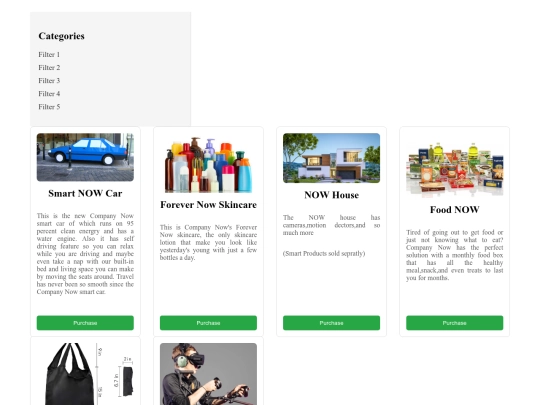Click the Categories heading
The image size is (540, 405).
(61, 36)
